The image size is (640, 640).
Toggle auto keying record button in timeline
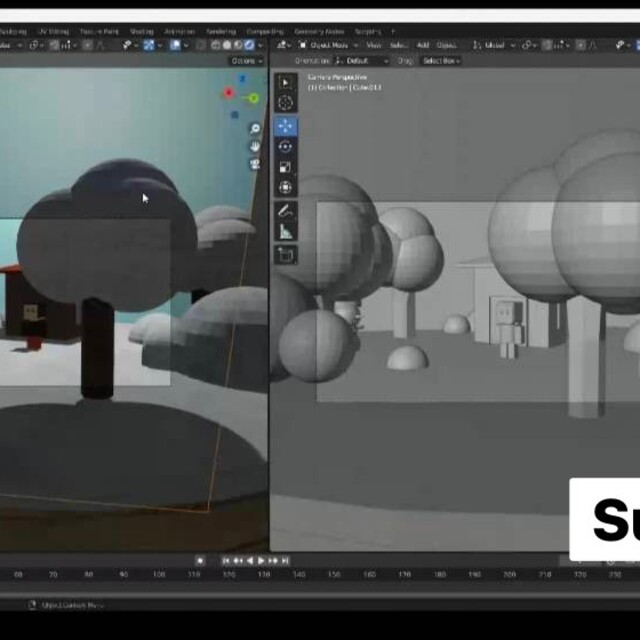coord(200,561)
